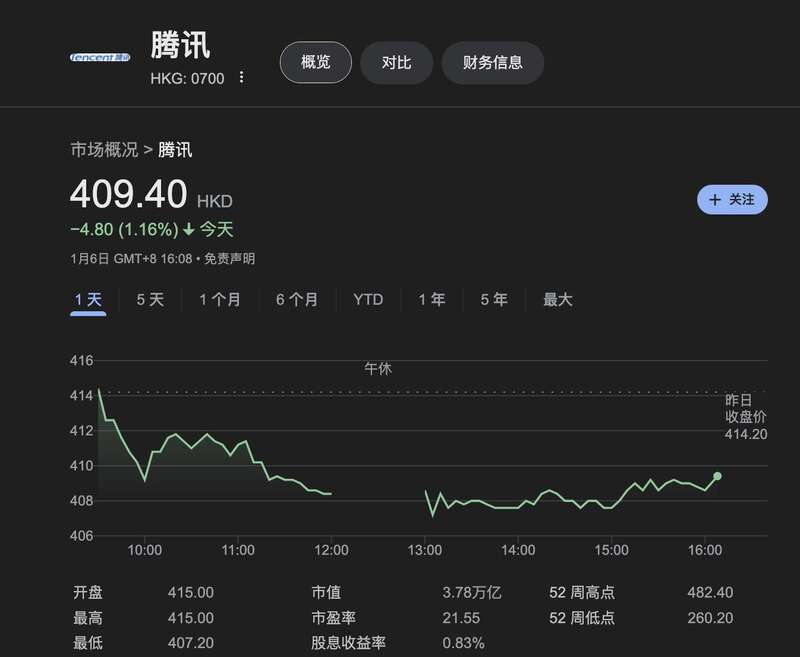The width and height of the screenshot is (800, 657).
Task: Click the 13:00 time axis label
Action: click(x=424, y=550)
